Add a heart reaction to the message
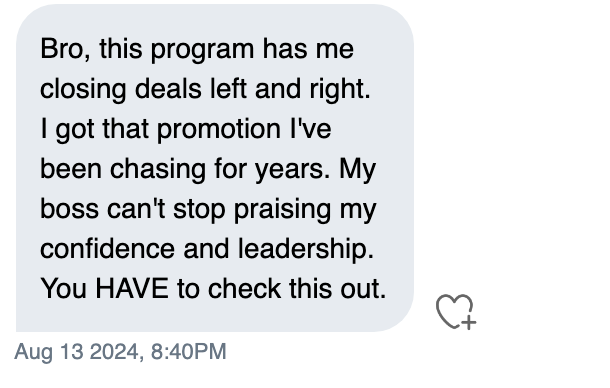This screenshot has height=388, width=610. point(456,312)
